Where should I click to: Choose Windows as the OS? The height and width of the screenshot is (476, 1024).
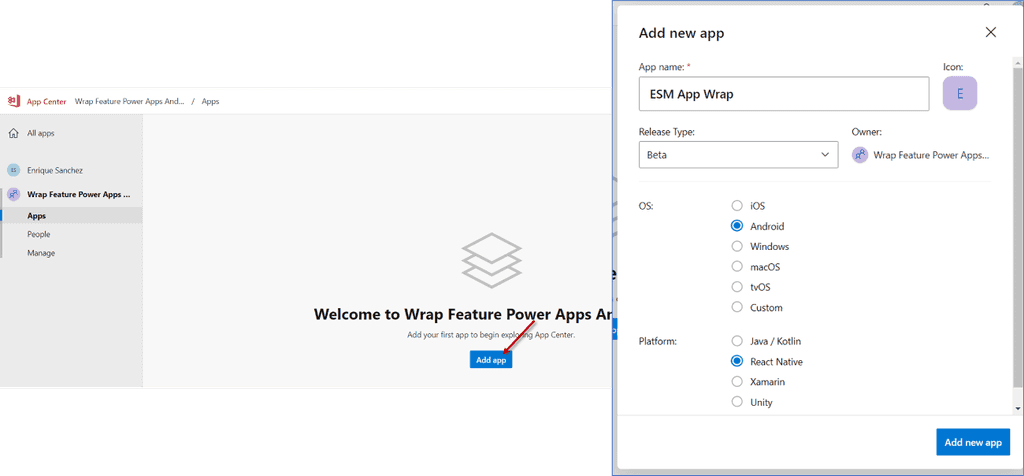[737, 246]
